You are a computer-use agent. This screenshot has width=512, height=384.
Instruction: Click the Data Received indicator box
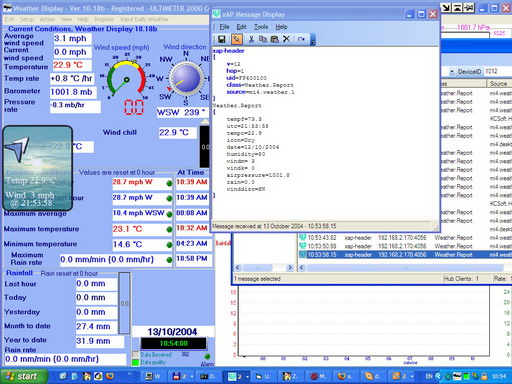click(135, 354)
